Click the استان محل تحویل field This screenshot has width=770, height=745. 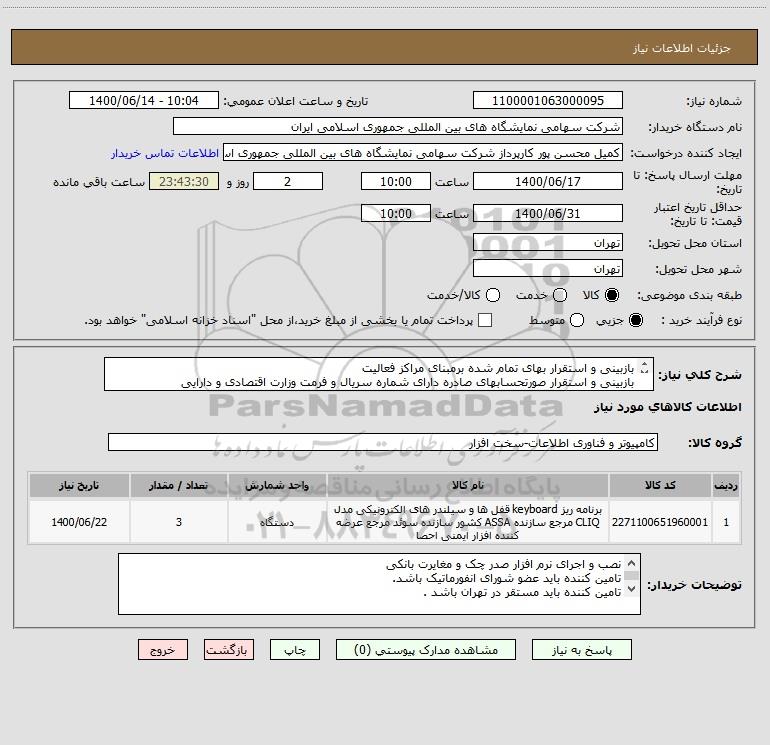(548, 242)
